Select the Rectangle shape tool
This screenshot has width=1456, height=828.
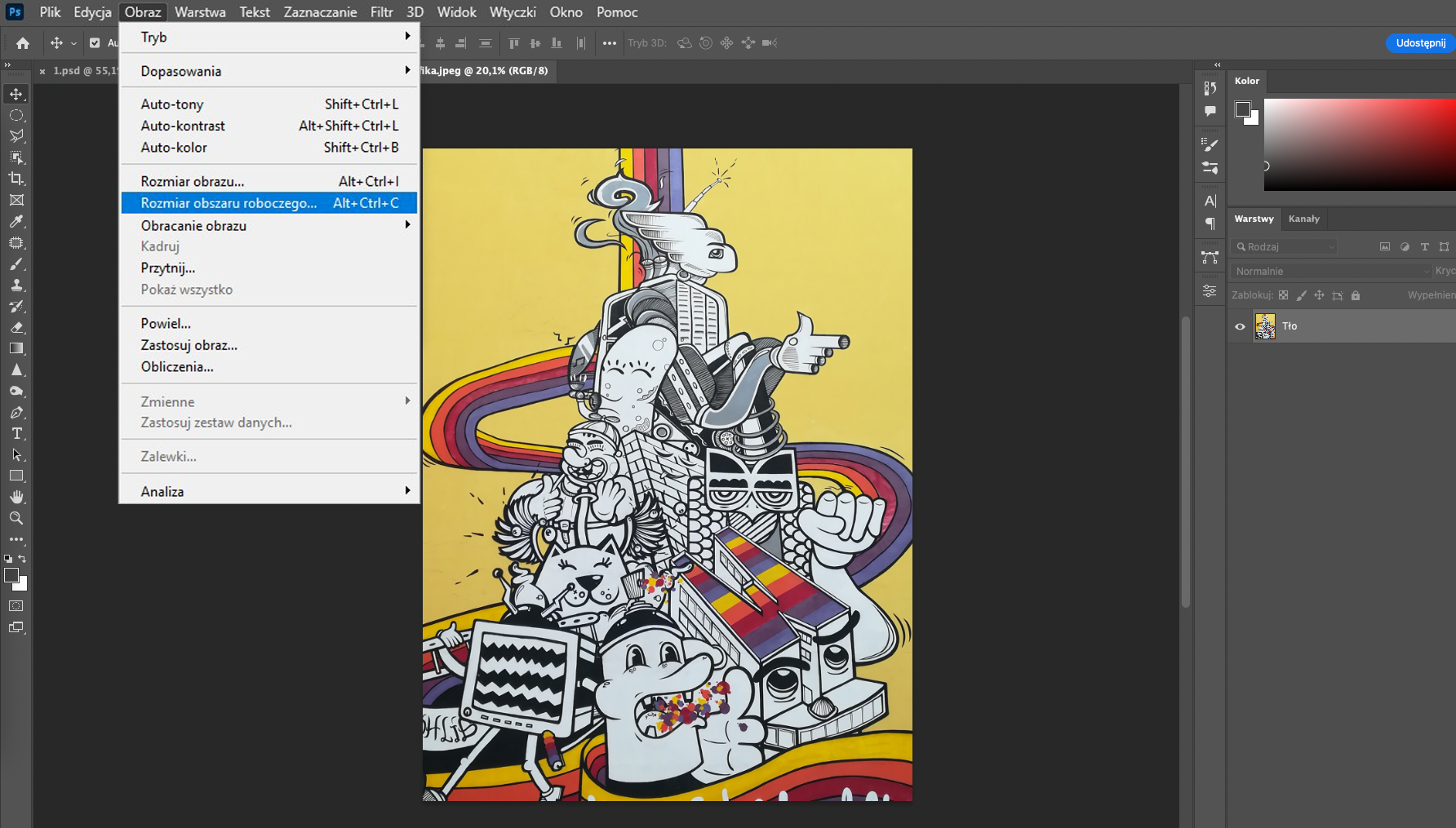pyautogui.click(x=16, y=476)
